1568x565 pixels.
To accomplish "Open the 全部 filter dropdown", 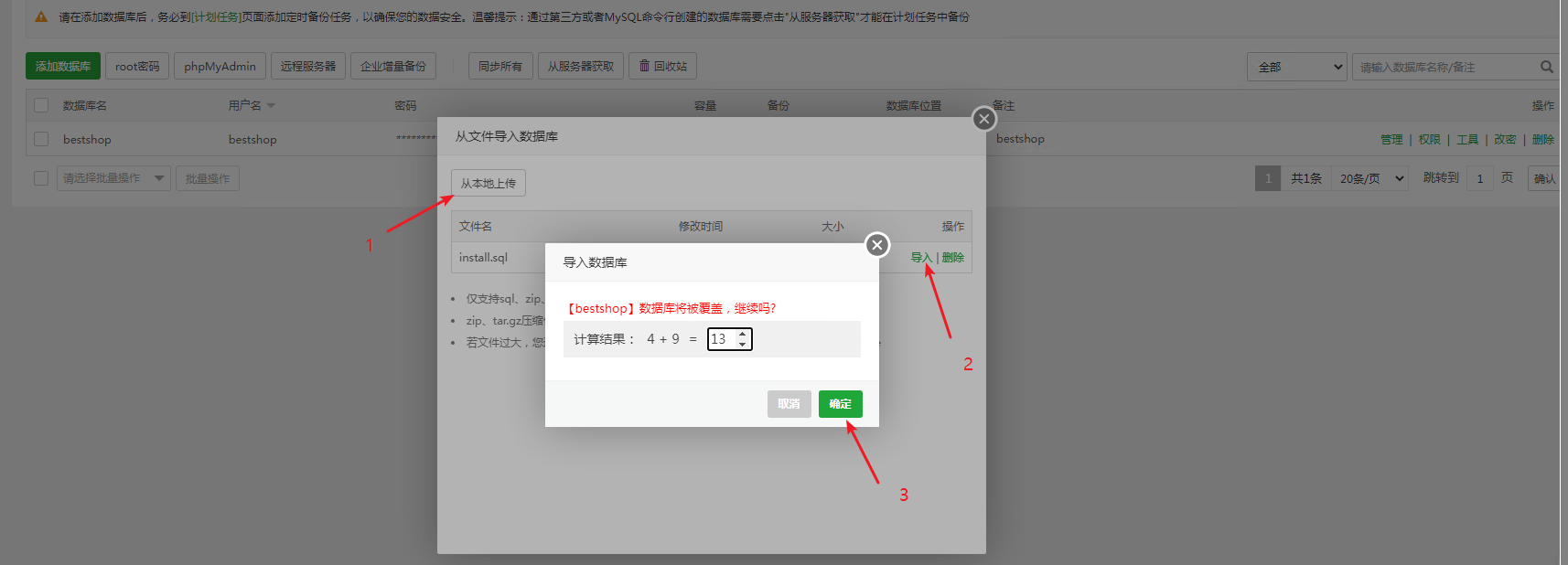I will (1296, 67).
